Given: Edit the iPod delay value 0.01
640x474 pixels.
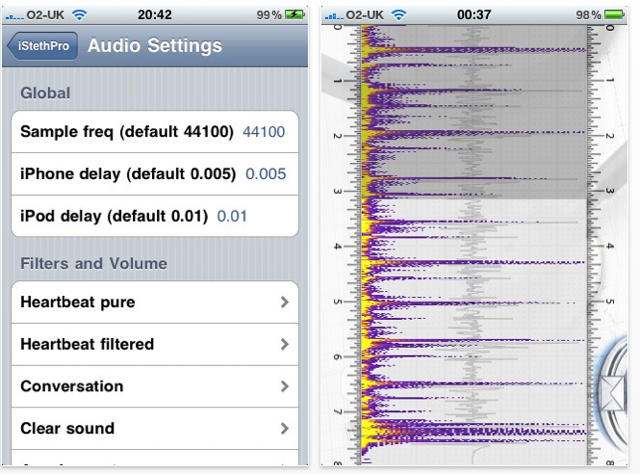Looking at the screenshot, I should (x=232, y=216).
